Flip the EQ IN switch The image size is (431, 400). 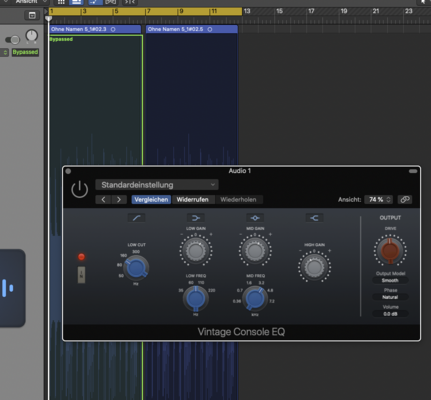coord(81,275)
